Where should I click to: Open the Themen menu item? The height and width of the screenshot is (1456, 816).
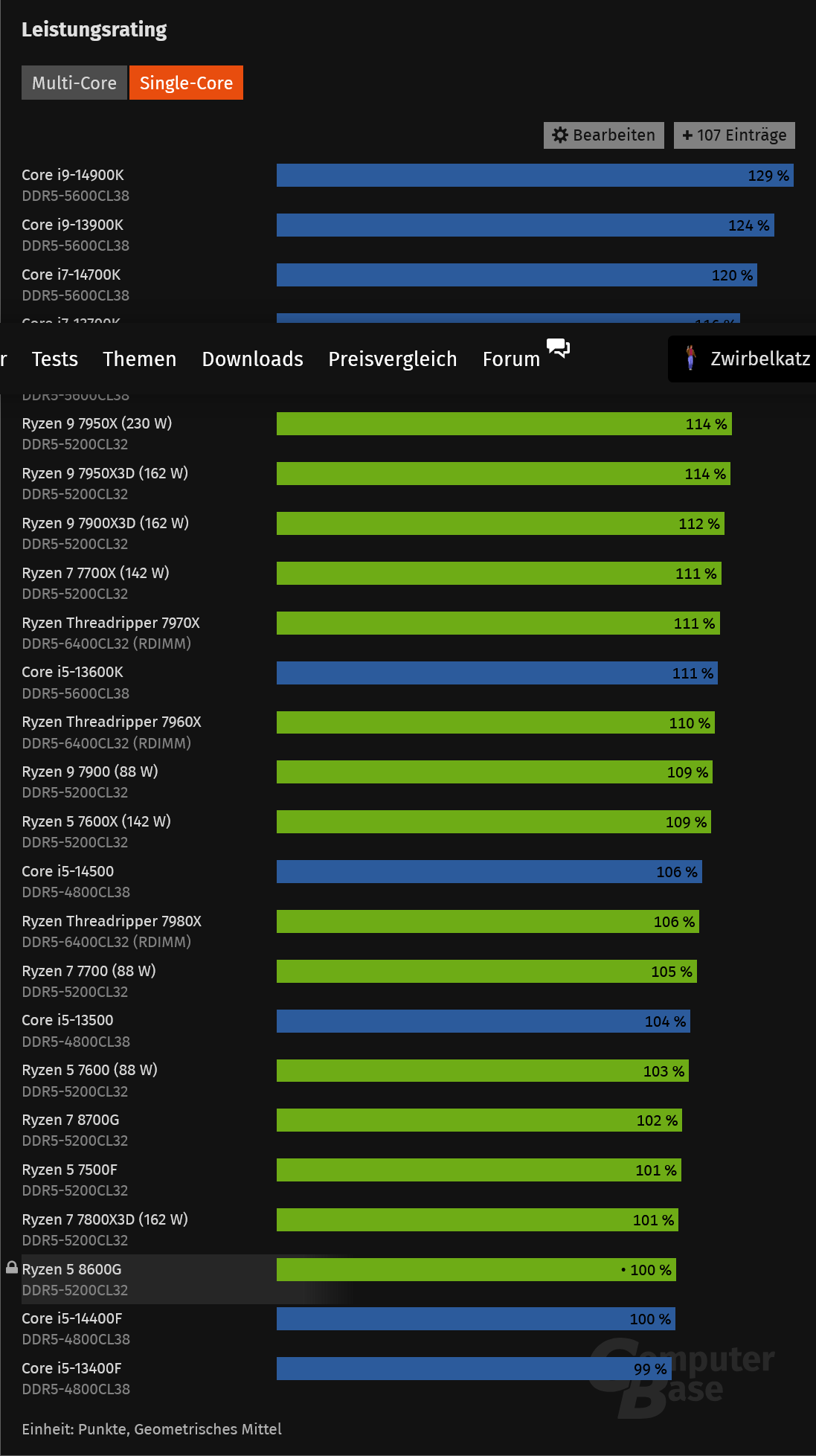pos(140,359)
